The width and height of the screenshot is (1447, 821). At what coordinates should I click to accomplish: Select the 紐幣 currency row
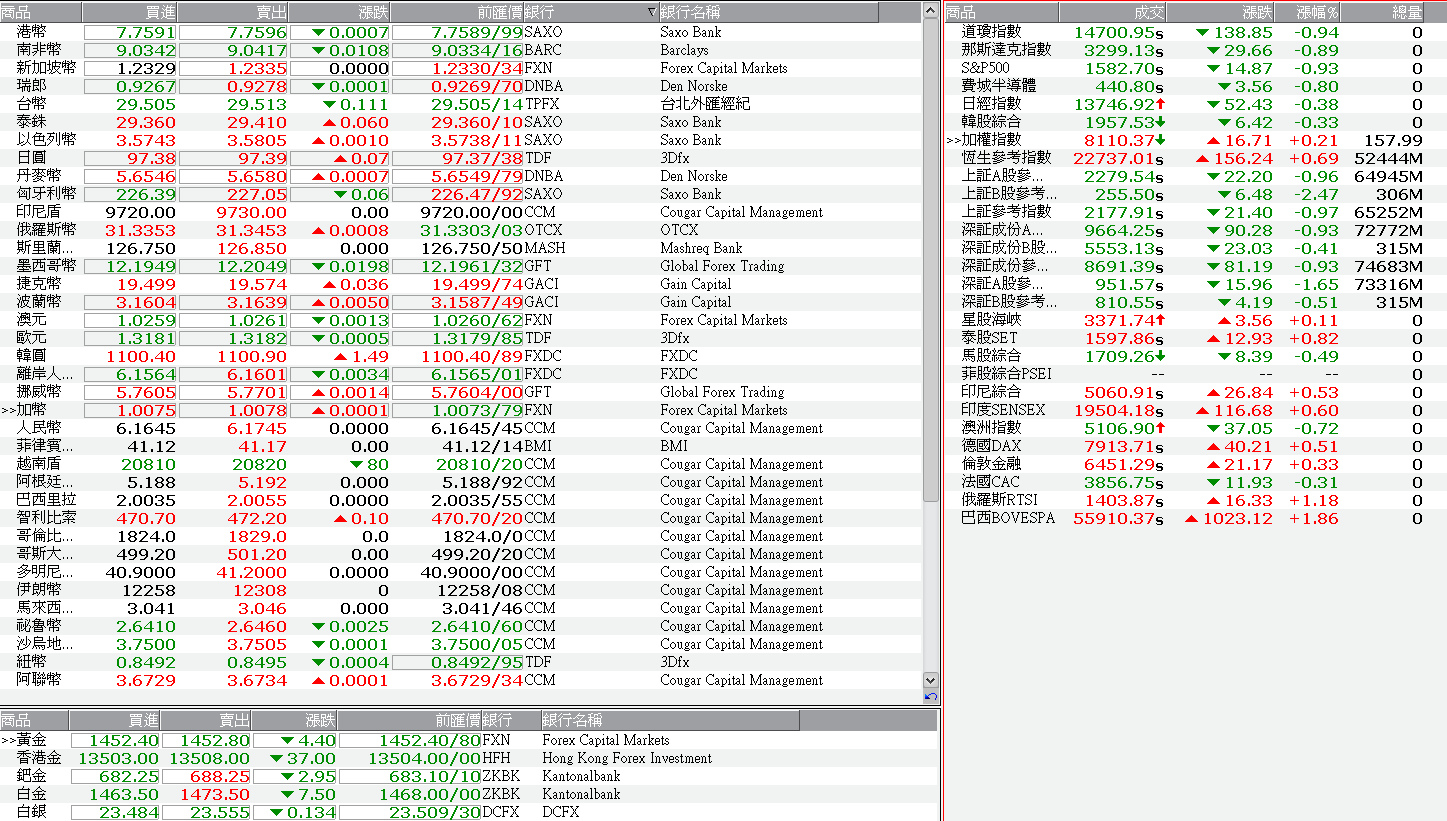[x=460, y=662]
